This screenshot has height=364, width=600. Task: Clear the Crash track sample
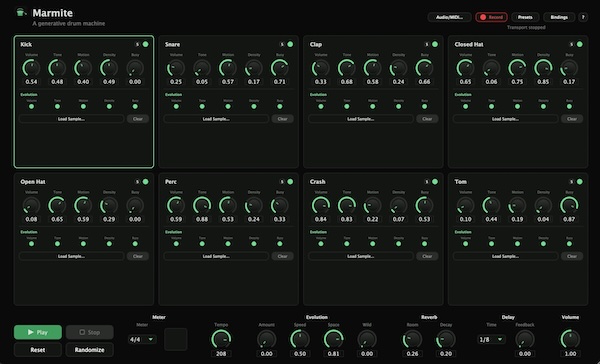tap(427, 256)
